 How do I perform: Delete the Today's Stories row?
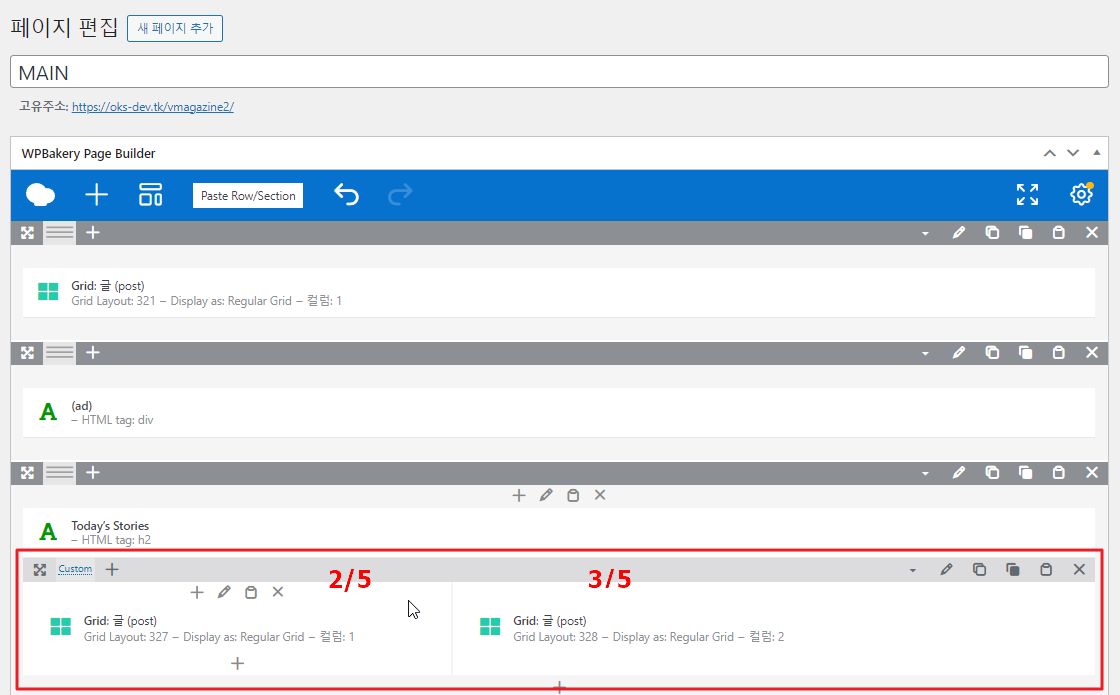click(x=1091, y=473)
